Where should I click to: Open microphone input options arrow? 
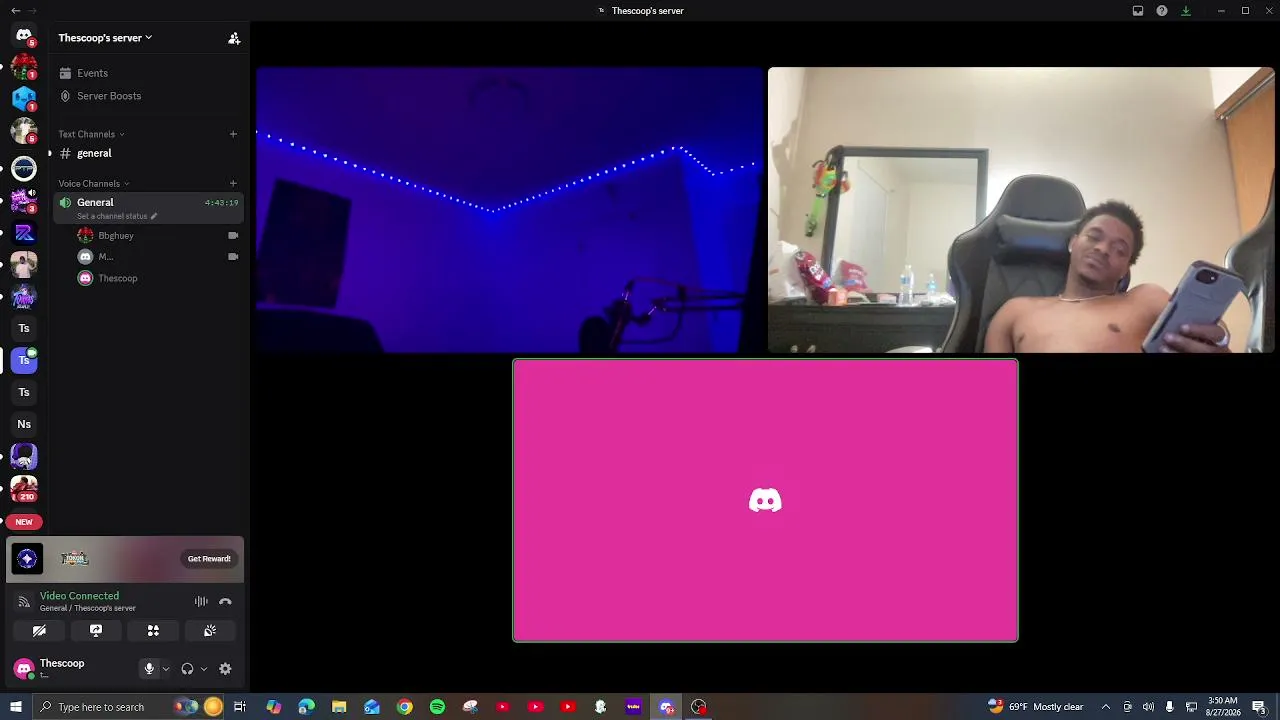[x=166, y=669]
